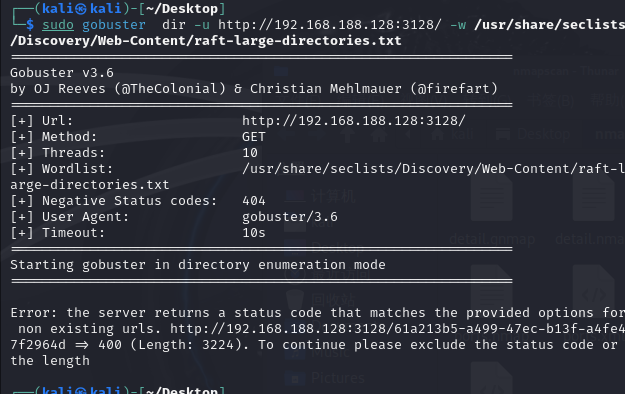This screenshot has height=394, width=625.
Task: Click the underlined "sudo" command word
Action: [58, 25]
